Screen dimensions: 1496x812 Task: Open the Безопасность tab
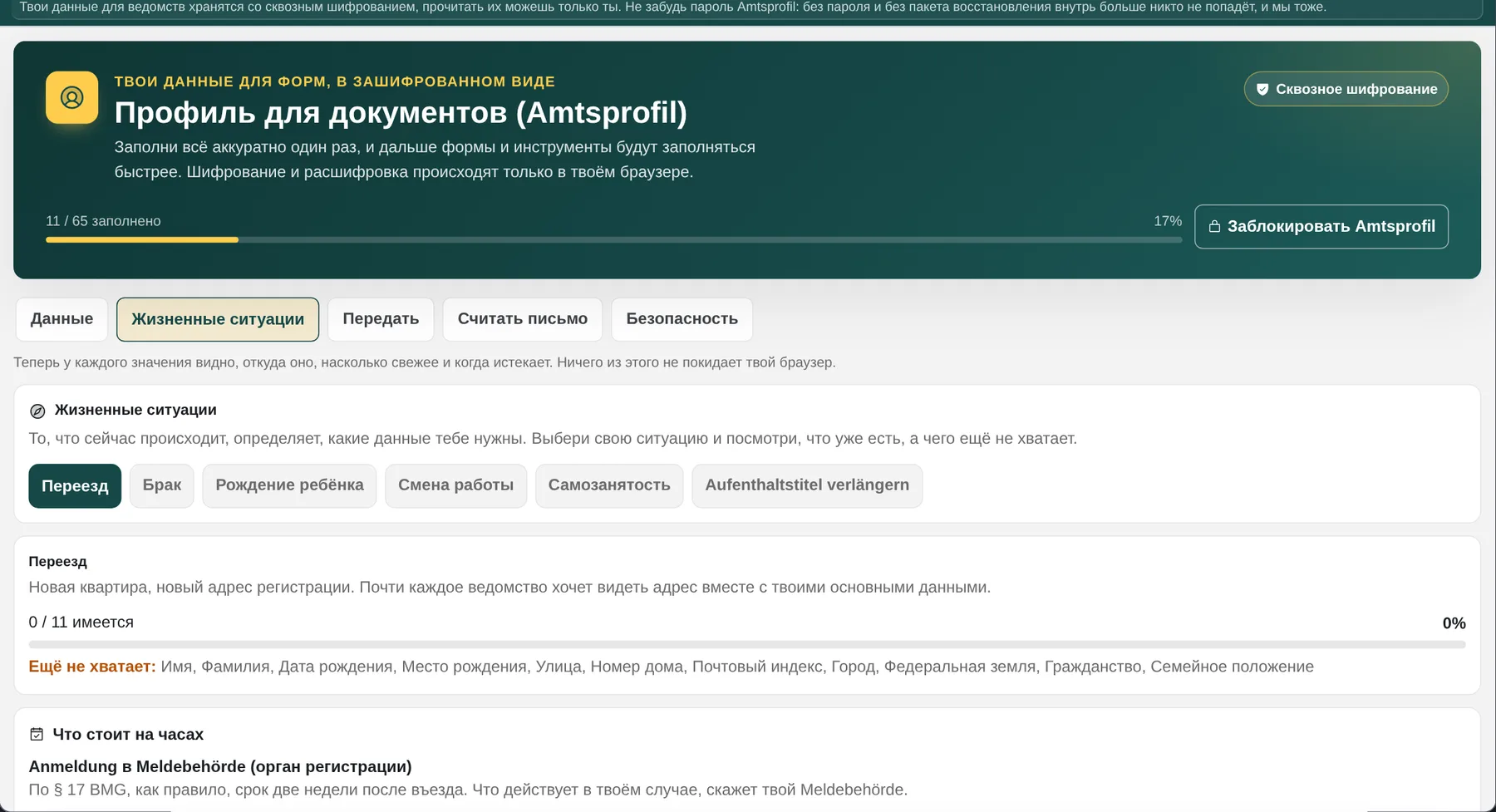[682, 319]
